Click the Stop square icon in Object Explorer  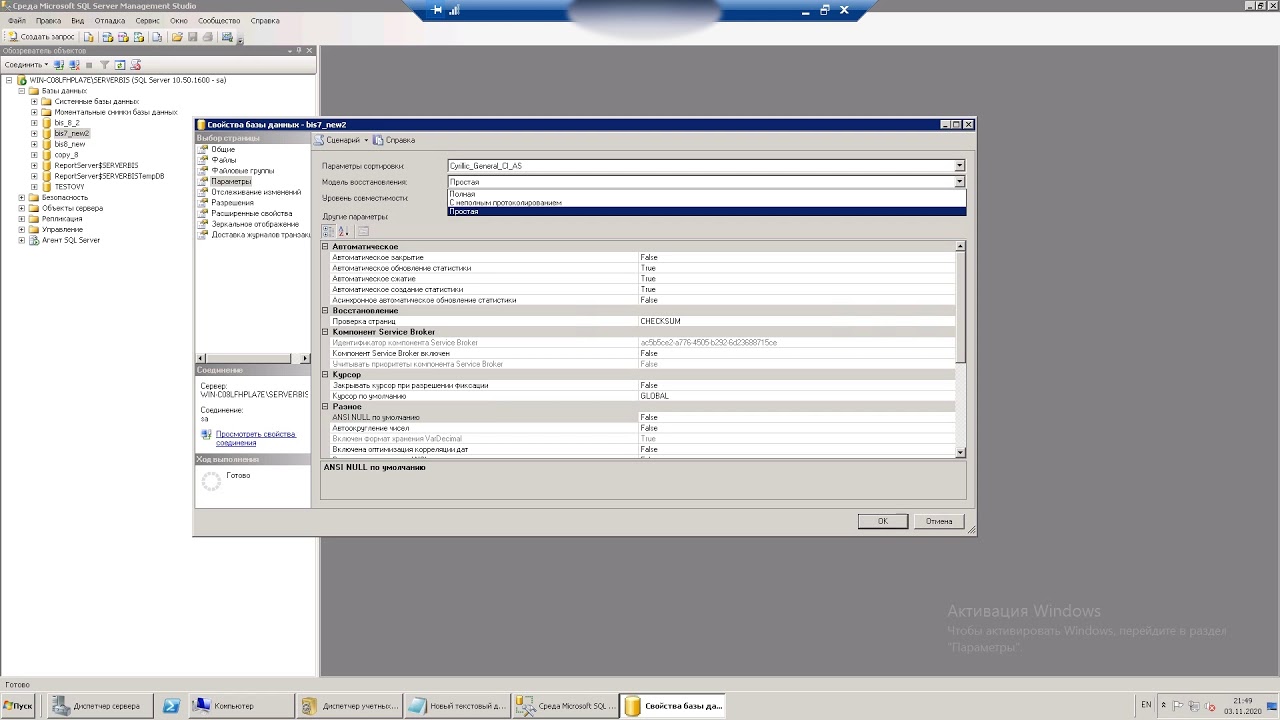(88, 64)
